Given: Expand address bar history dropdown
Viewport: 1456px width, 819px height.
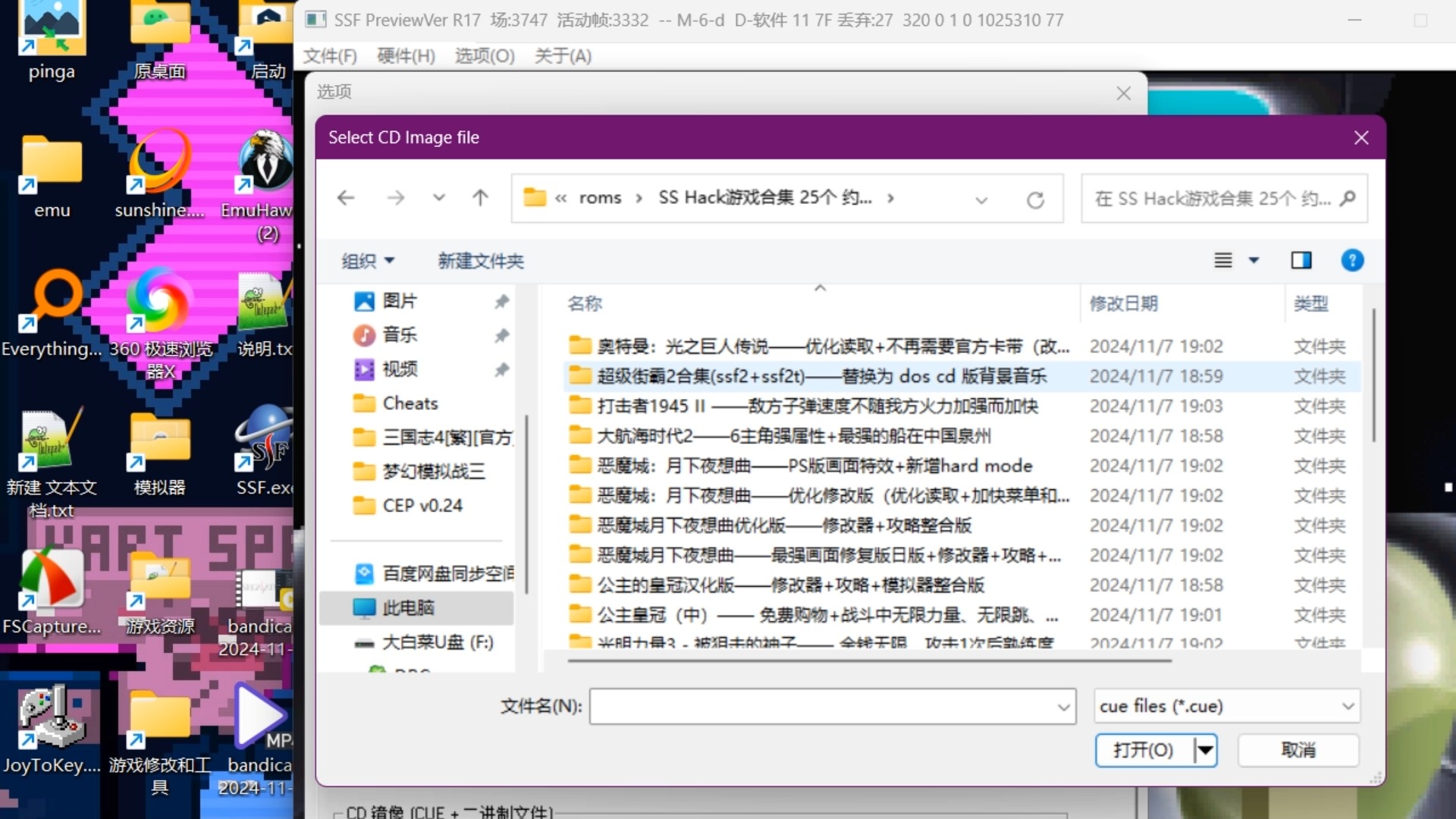Looking at the screenshot, I should [x=981, y=200].
